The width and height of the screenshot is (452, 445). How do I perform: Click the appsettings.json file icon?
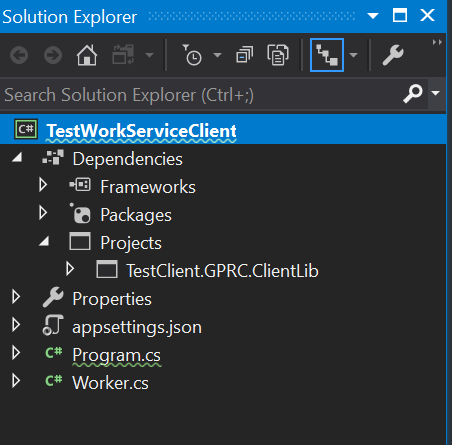click(x=53, y=325)
